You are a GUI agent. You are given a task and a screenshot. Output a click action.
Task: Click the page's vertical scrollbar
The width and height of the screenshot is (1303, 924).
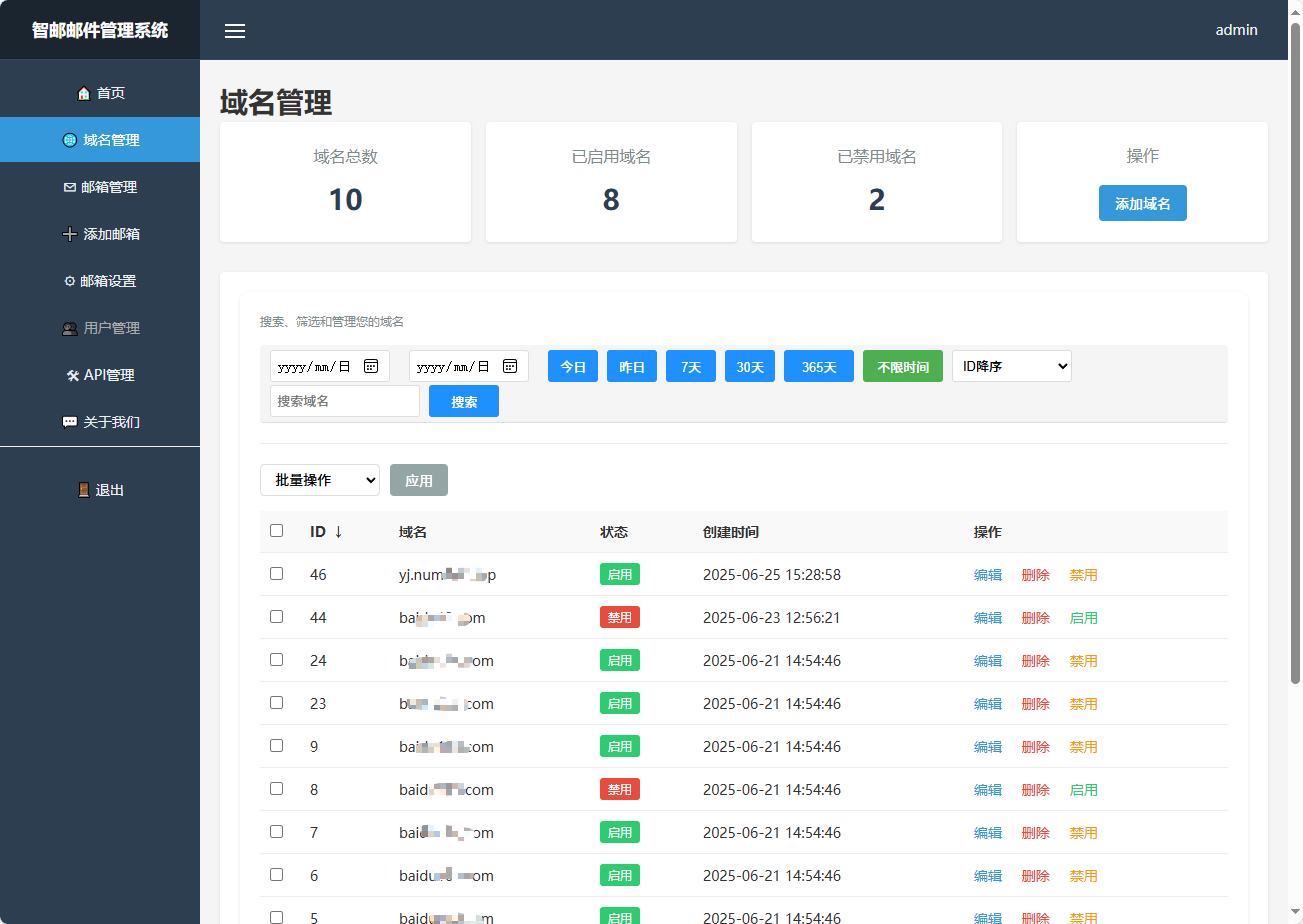(x=1295, y=350)
